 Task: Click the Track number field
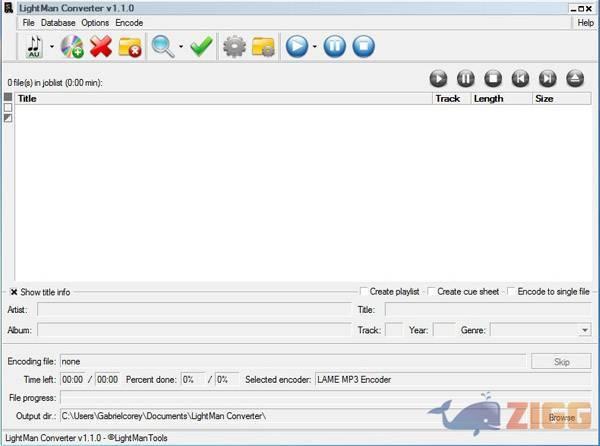(x=394, y=330)
